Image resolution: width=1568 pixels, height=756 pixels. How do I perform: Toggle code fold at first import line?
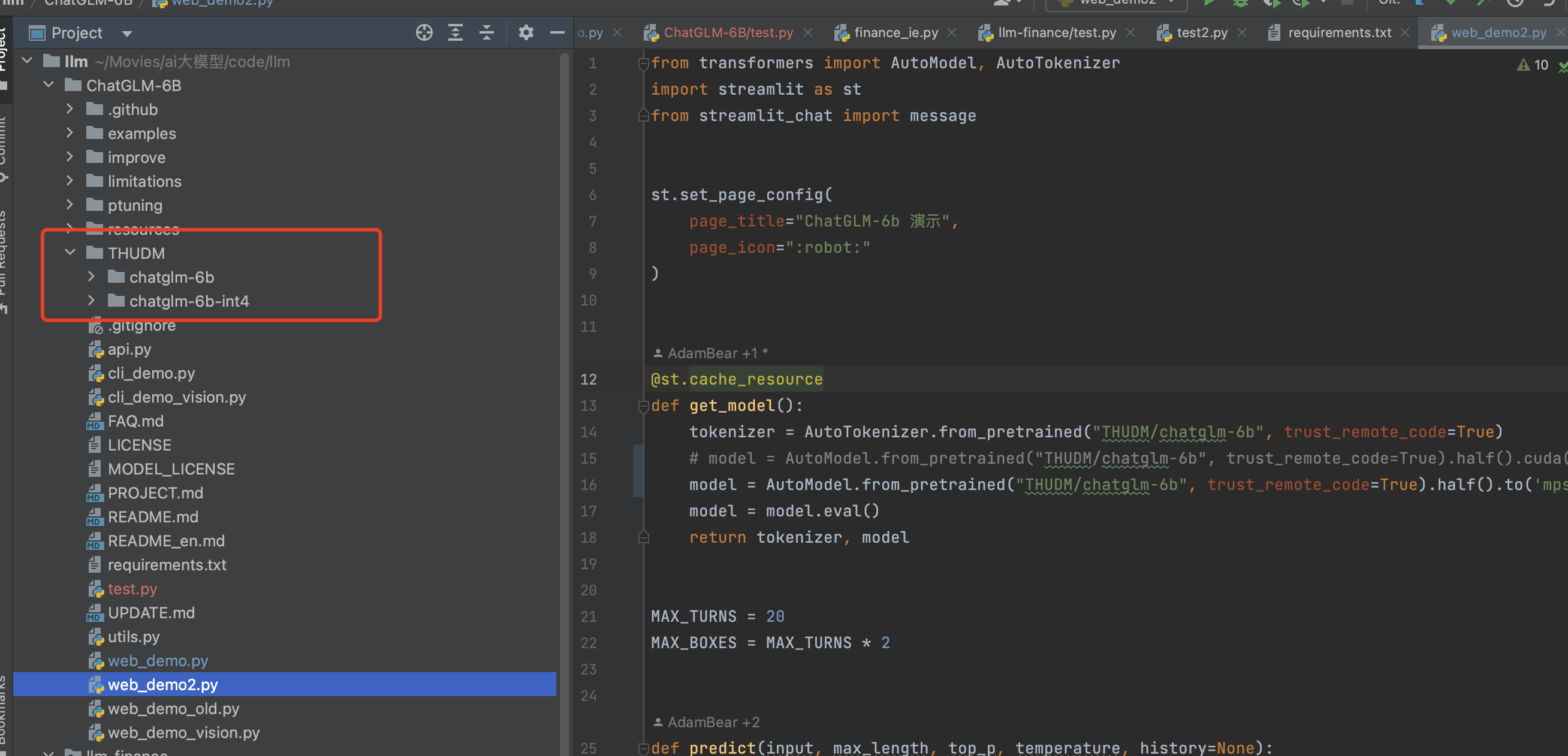pyautogui.click(x=643, y=63)
